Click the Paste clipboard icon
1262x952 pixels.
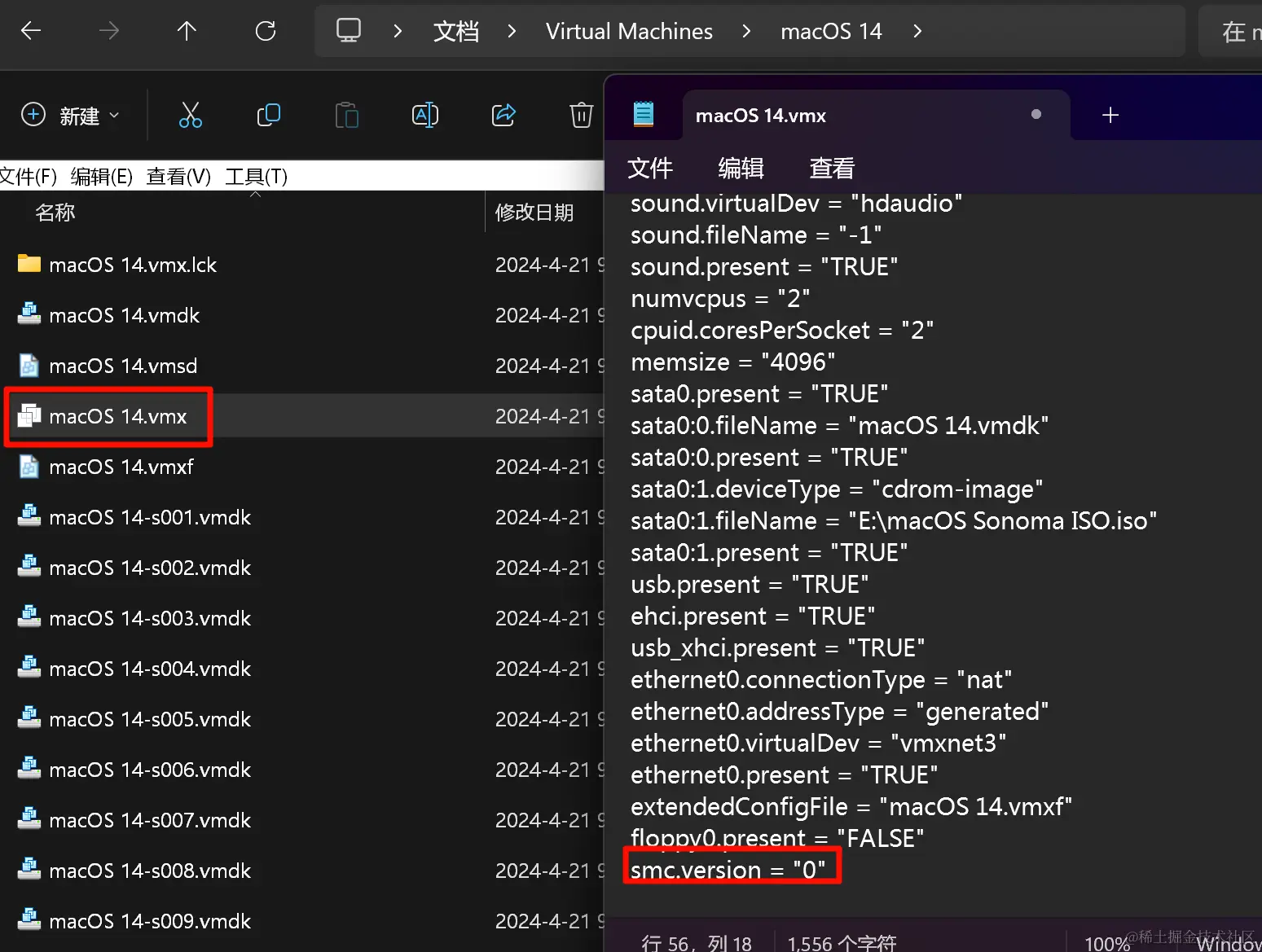pyautogui.click(x=346, y=116)
